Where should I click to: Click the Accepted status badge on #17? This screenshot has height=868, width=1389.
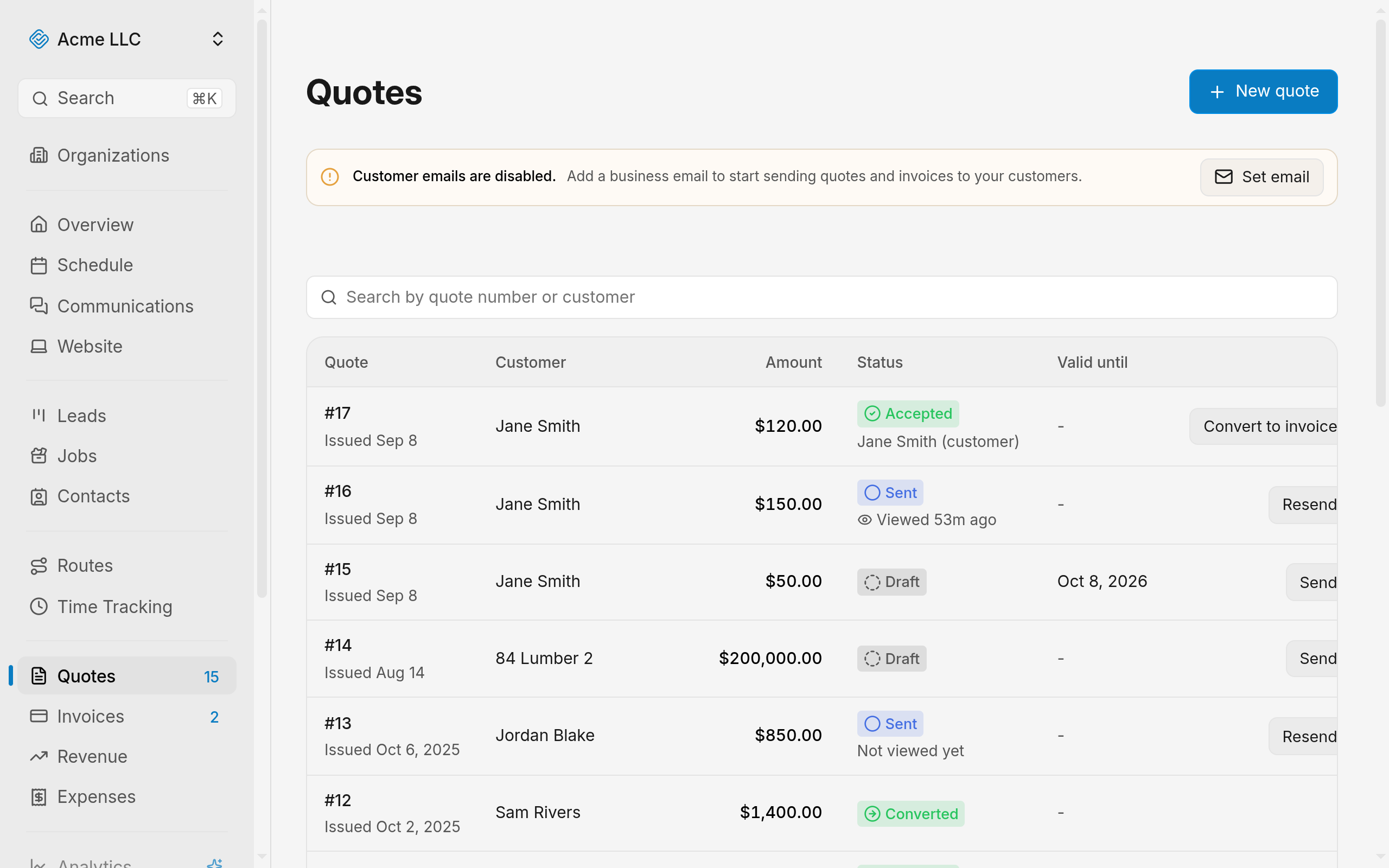[x=908, y=414]
